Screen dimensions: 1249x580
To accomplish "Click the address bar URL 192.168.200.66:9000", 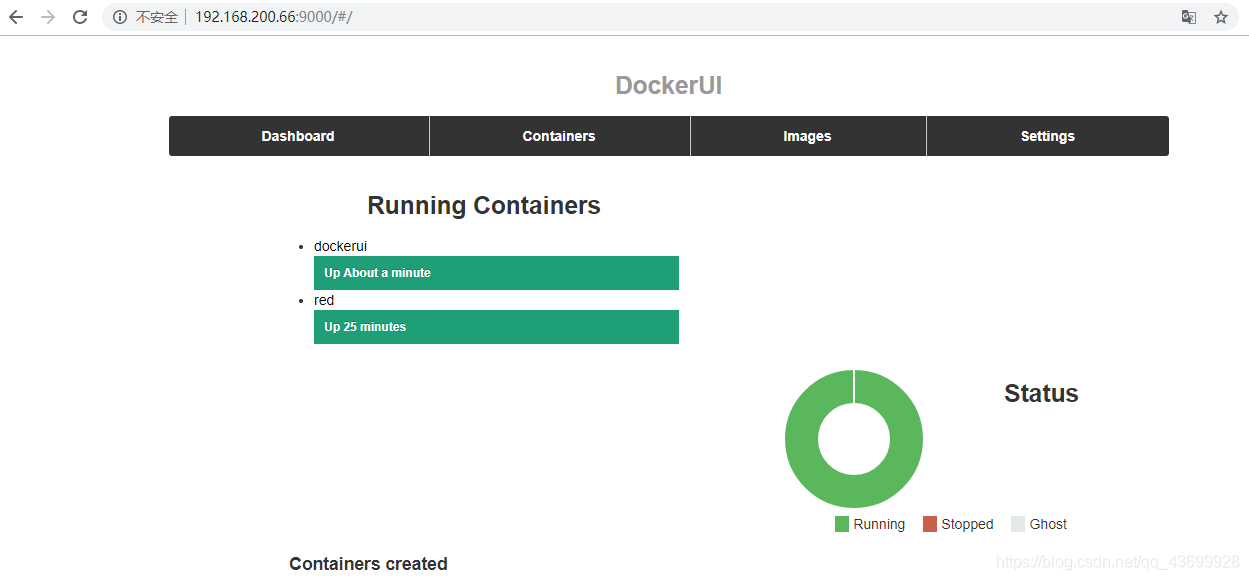I will (273, 17).
